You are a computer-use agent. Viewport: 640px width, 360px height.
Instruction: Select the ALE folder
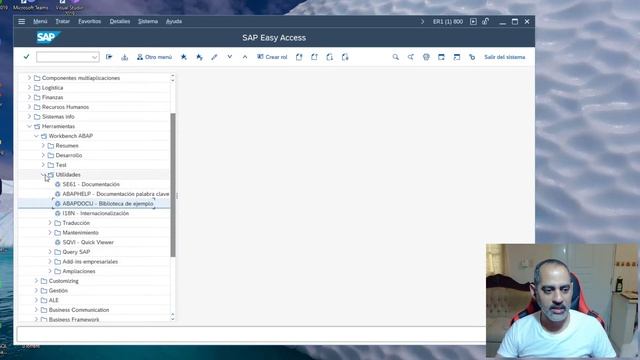[x=53, y=300]
